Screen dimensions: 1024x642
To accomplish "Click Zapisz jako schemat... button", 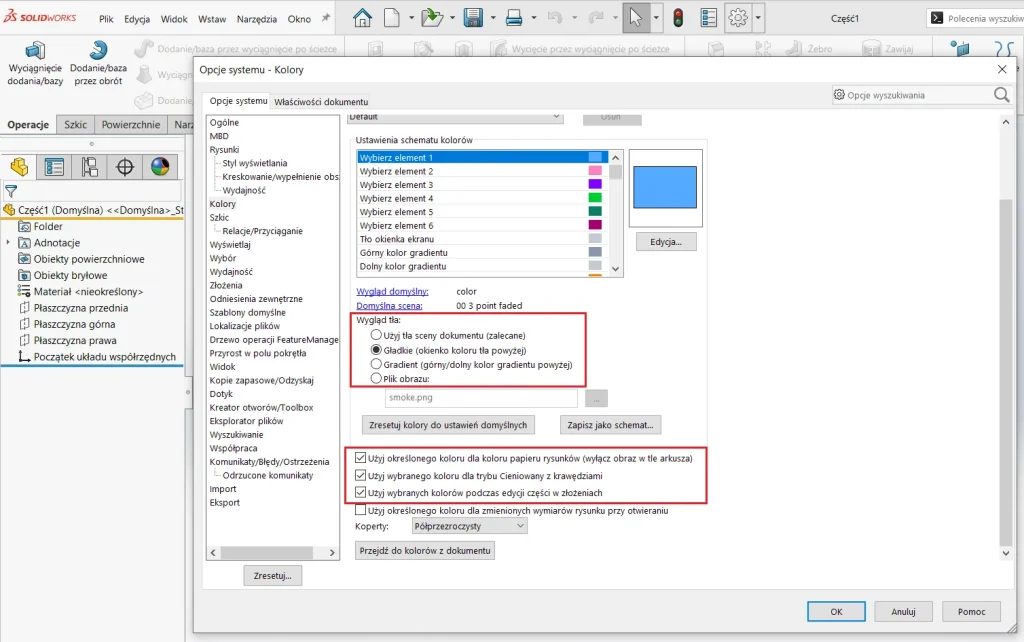I will click(610, 425).
